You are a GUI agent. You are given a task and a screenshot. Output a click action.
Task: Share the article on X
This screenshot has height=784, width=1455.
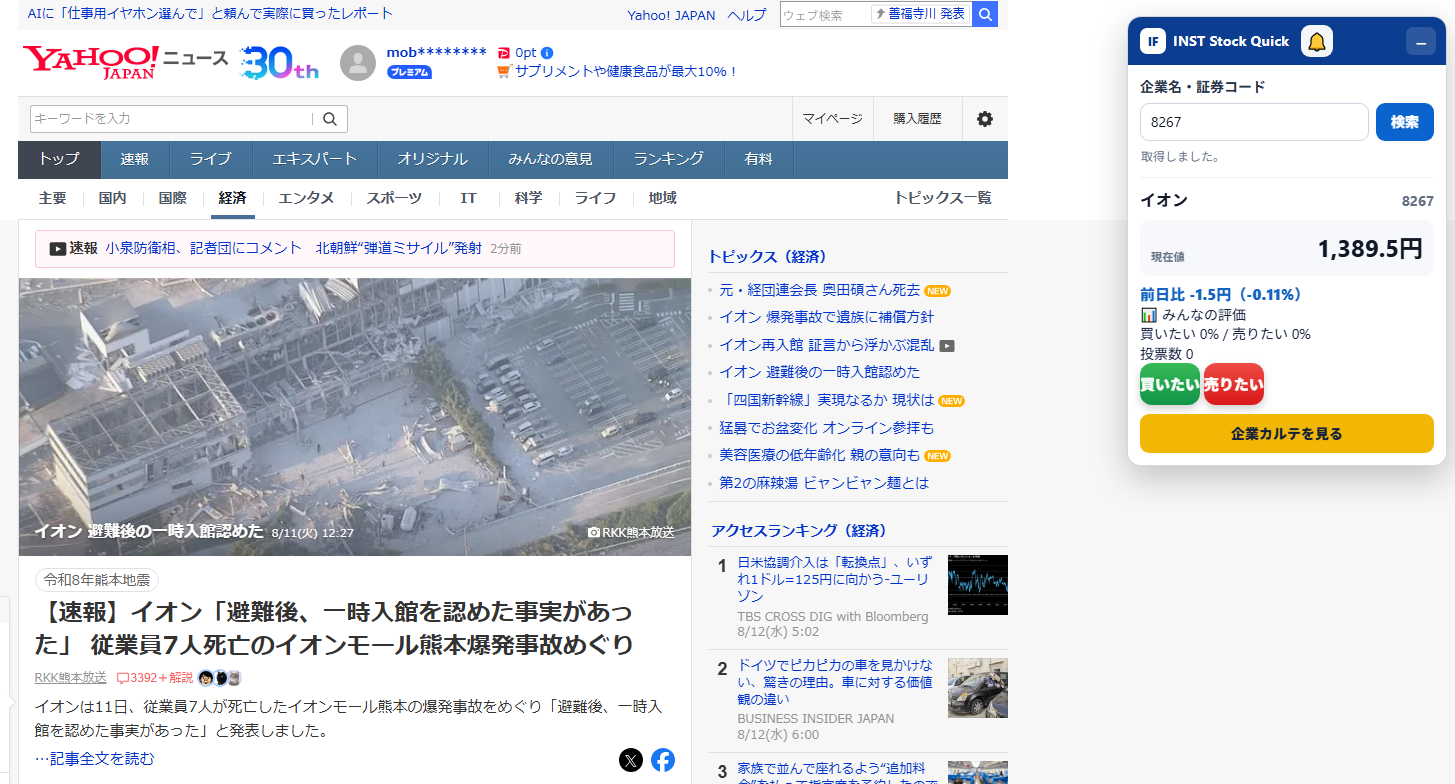pos(631,760)
